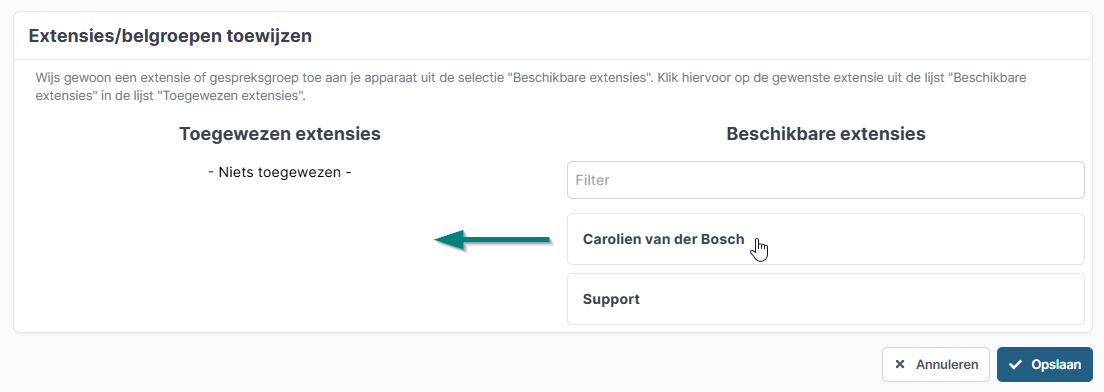Assign the Support extension
The height and width of the screenshot is (392, 1104).
(825, 299)
